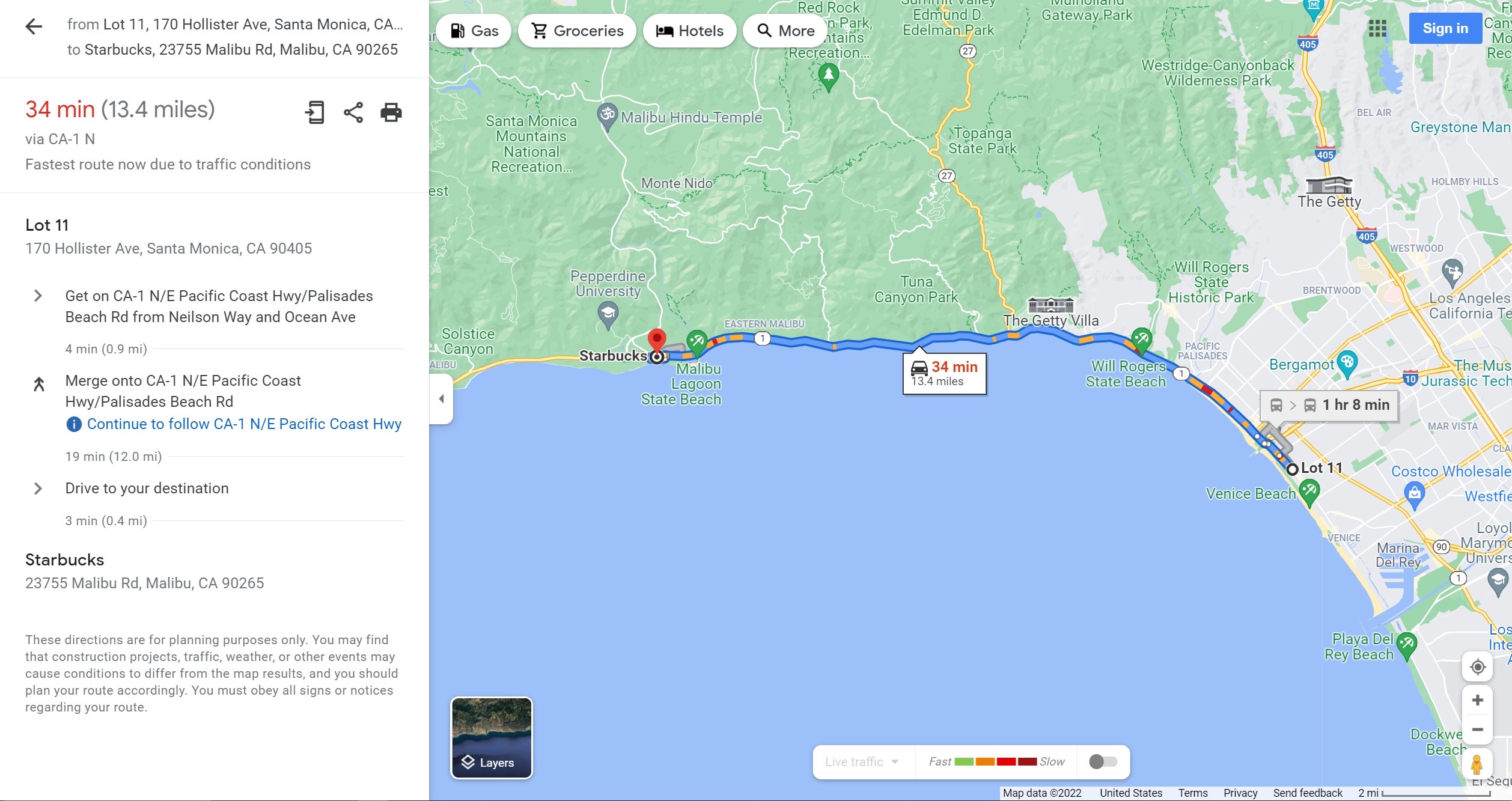The width and height of the screenshot is (1512, 801).
Task: Click the Will Rogers State Beach marker
Action: click(1141, 341)
